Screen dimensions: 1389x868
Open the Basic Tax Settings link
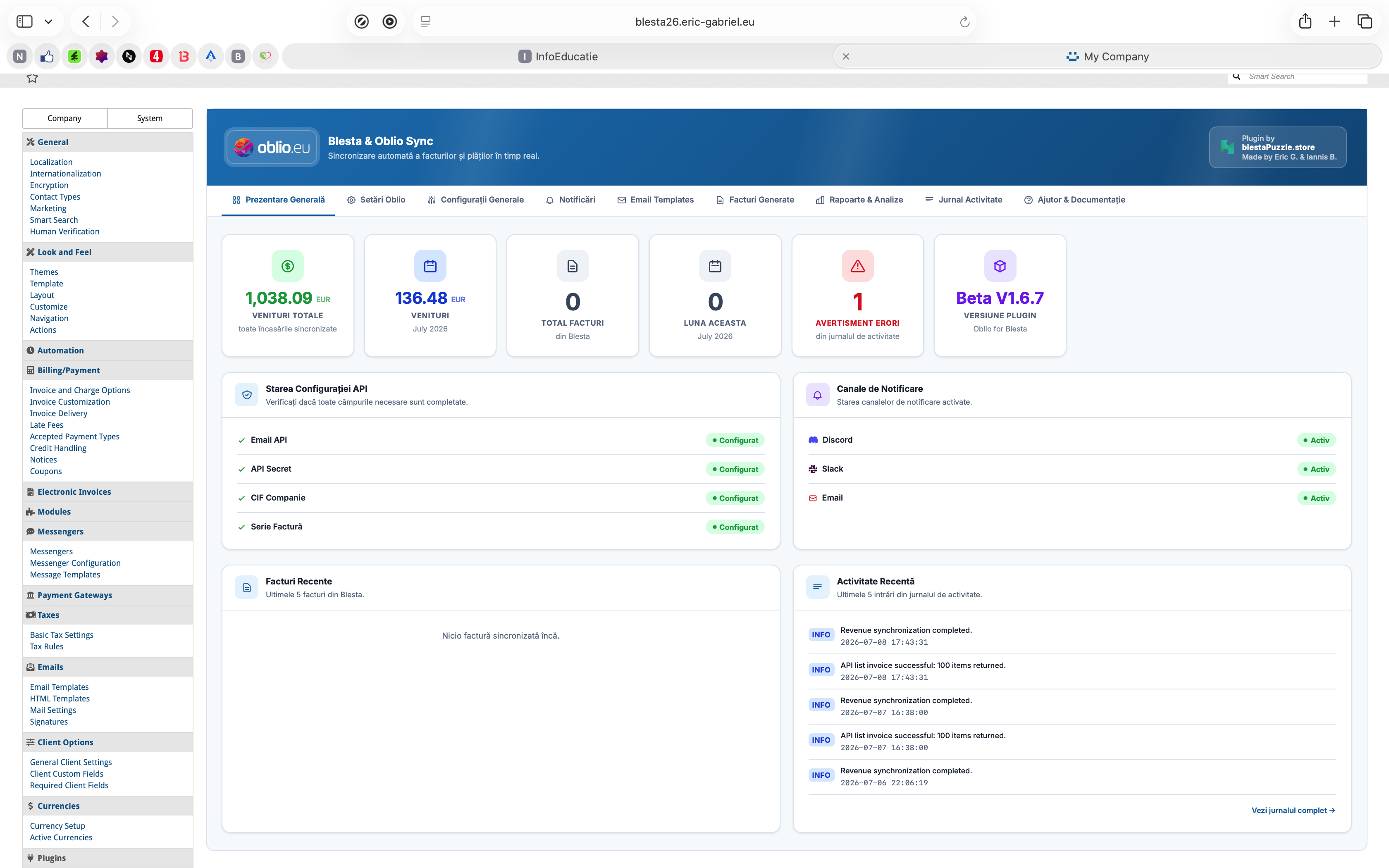click(62, 635)
